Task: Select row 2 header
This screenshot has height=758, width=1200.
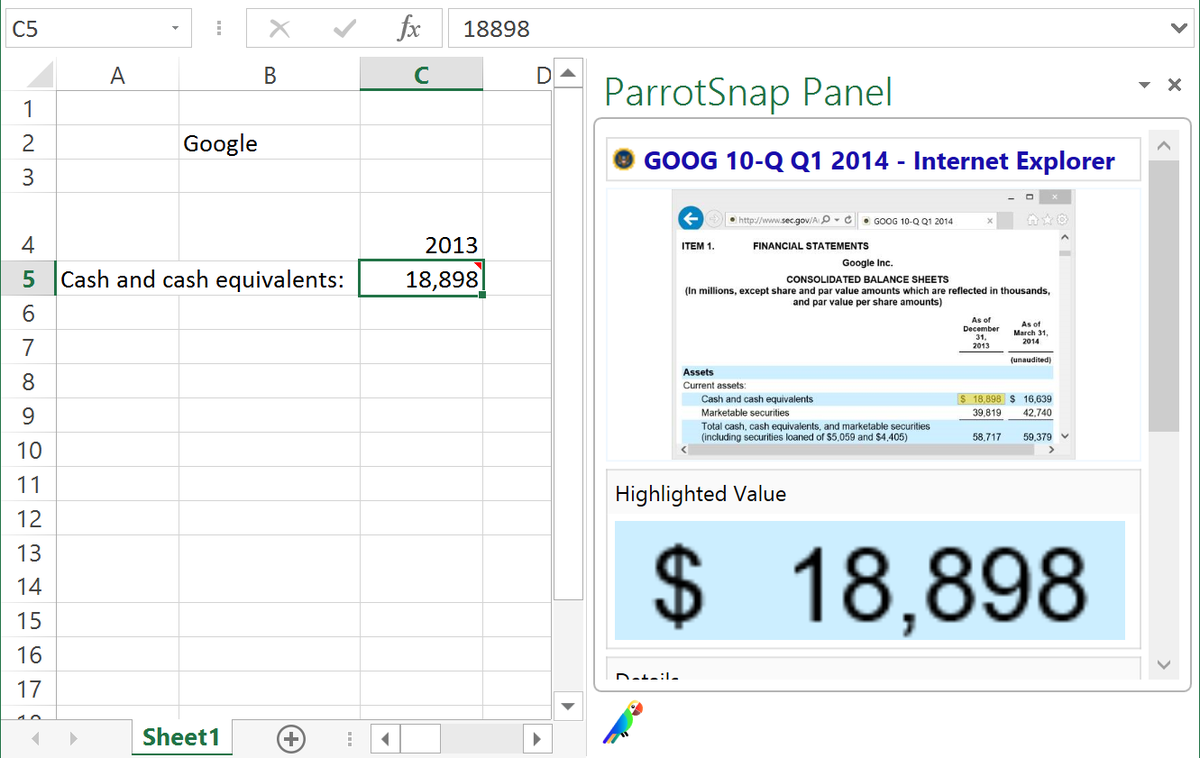Action: [28, 143]
